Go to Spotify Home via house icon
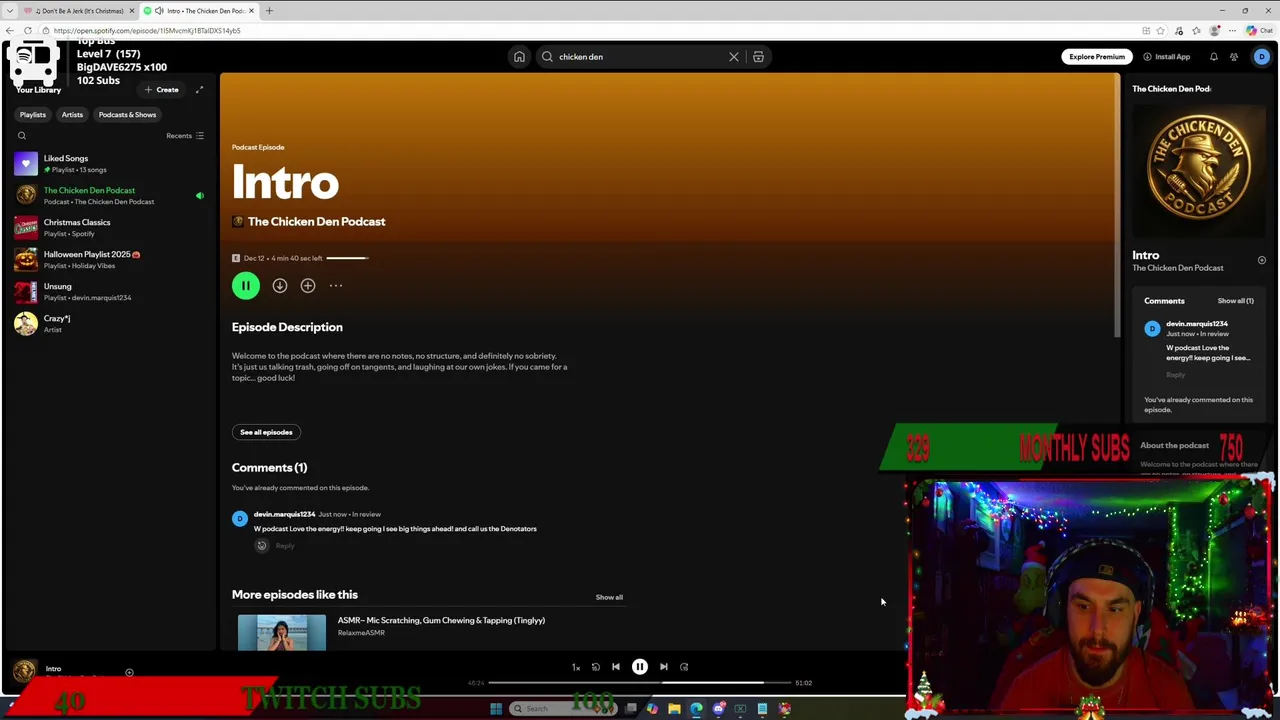The height and width of the screenshot is (720, 1280). pyautogui.click(x=519, y=57)
